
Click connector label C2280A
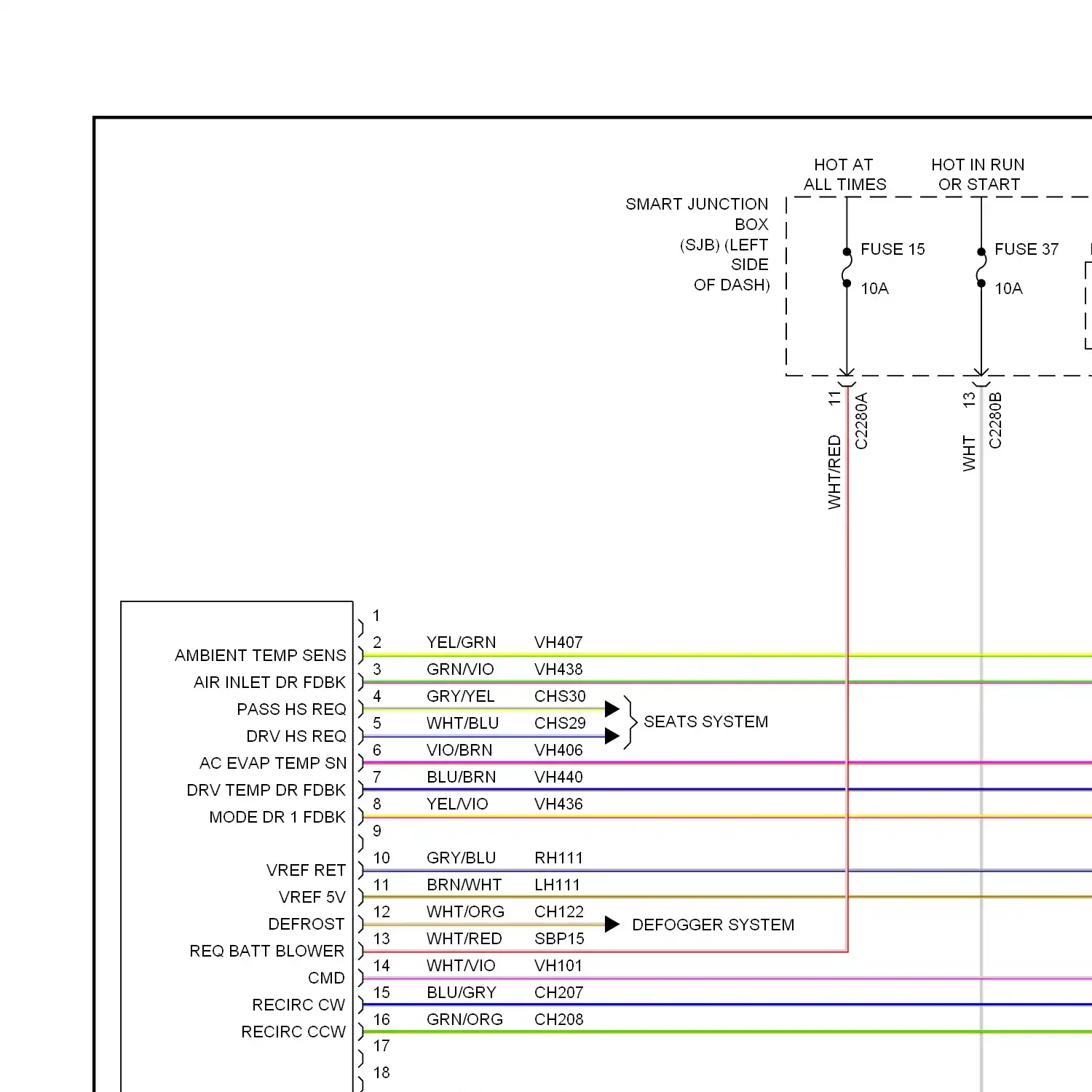[x=861, y=421]
